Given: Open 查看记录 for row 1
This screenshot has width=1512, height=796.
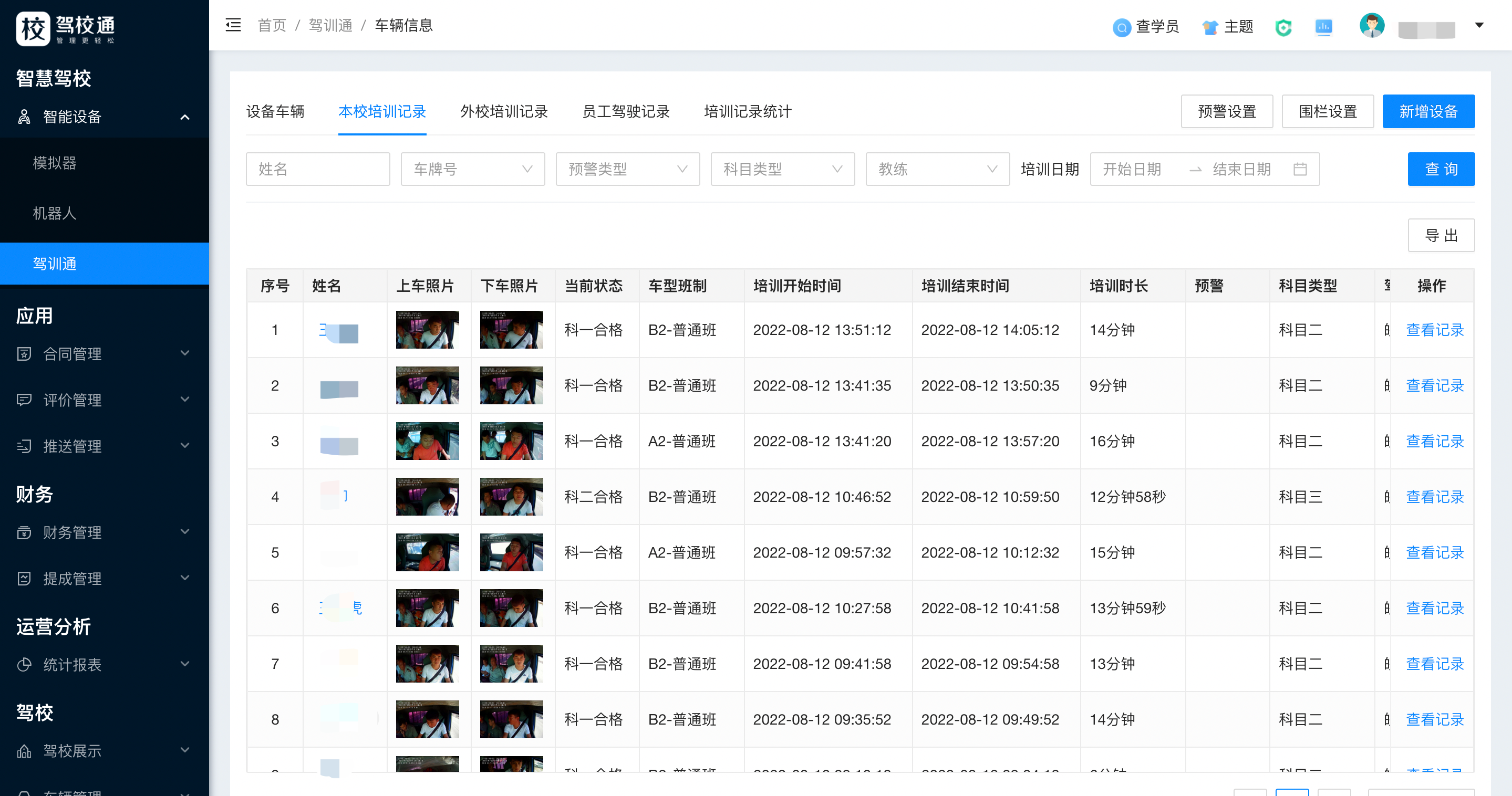Looking at the screenshot, I should click(x=1435, y=330).
